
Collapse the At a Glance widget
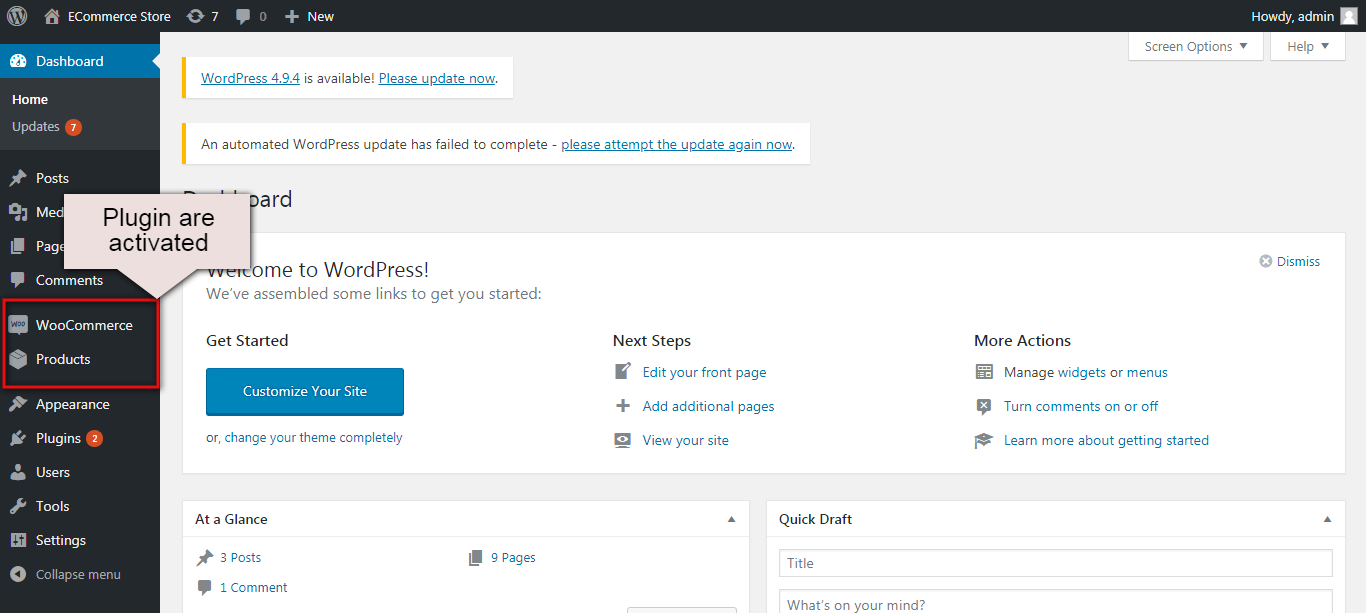731,519
